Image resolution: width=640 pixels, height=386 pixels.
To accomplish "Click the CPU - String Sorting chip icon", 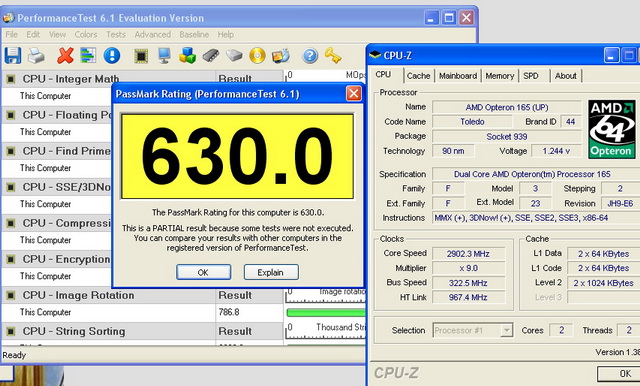I will tap(11, 331).
